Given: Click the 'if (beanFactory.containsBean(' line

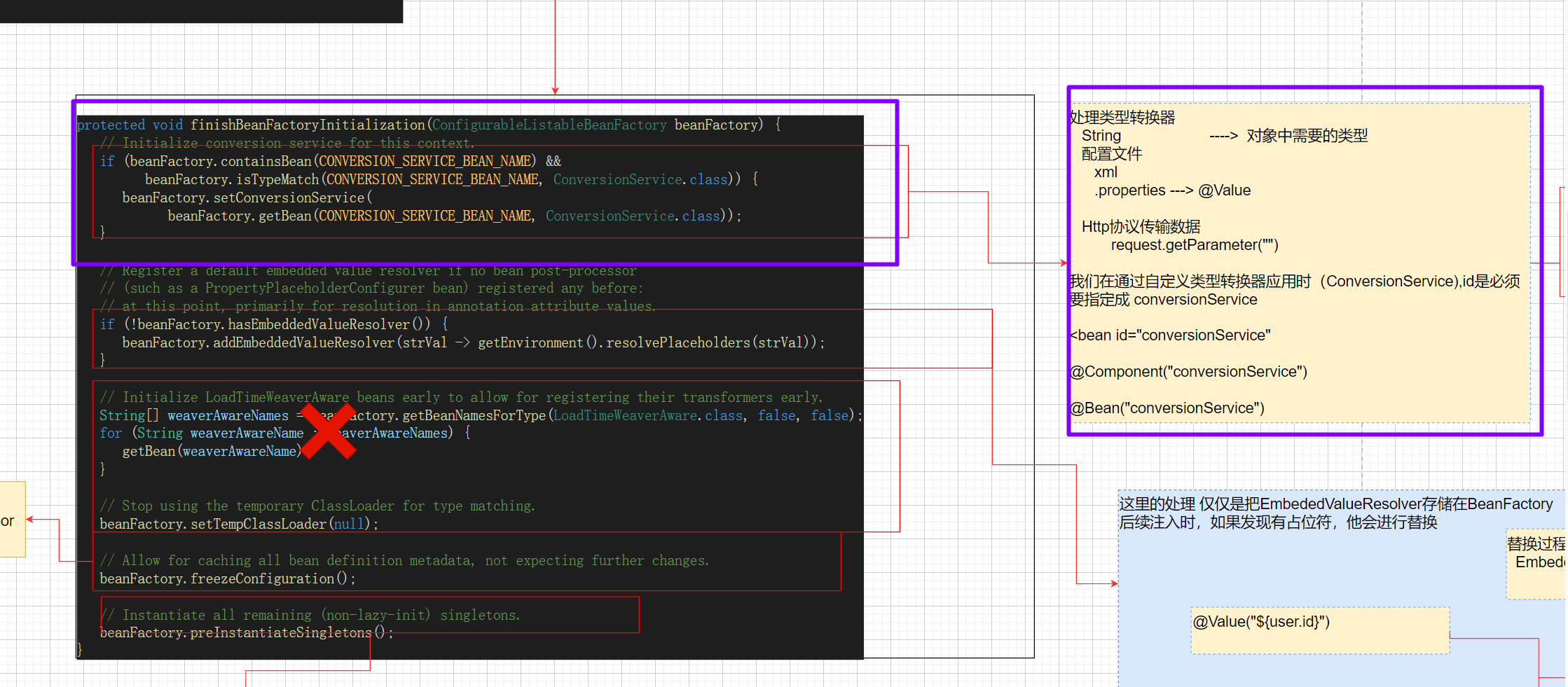Looking at the screenshot, I should [330, 161].
